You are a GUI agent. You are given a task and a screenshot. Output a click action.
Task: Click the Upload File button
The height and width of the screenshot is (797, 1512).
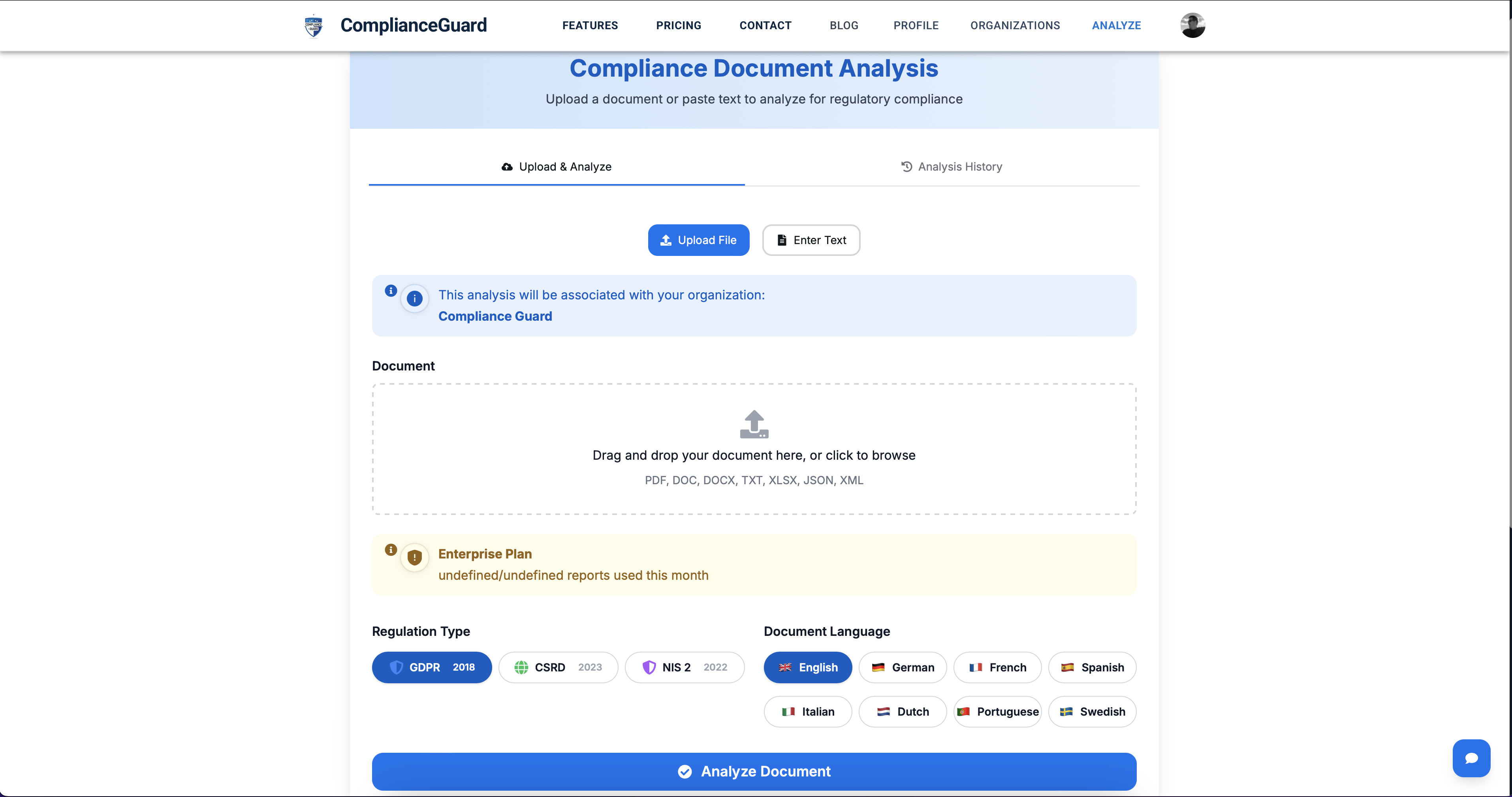698,240
